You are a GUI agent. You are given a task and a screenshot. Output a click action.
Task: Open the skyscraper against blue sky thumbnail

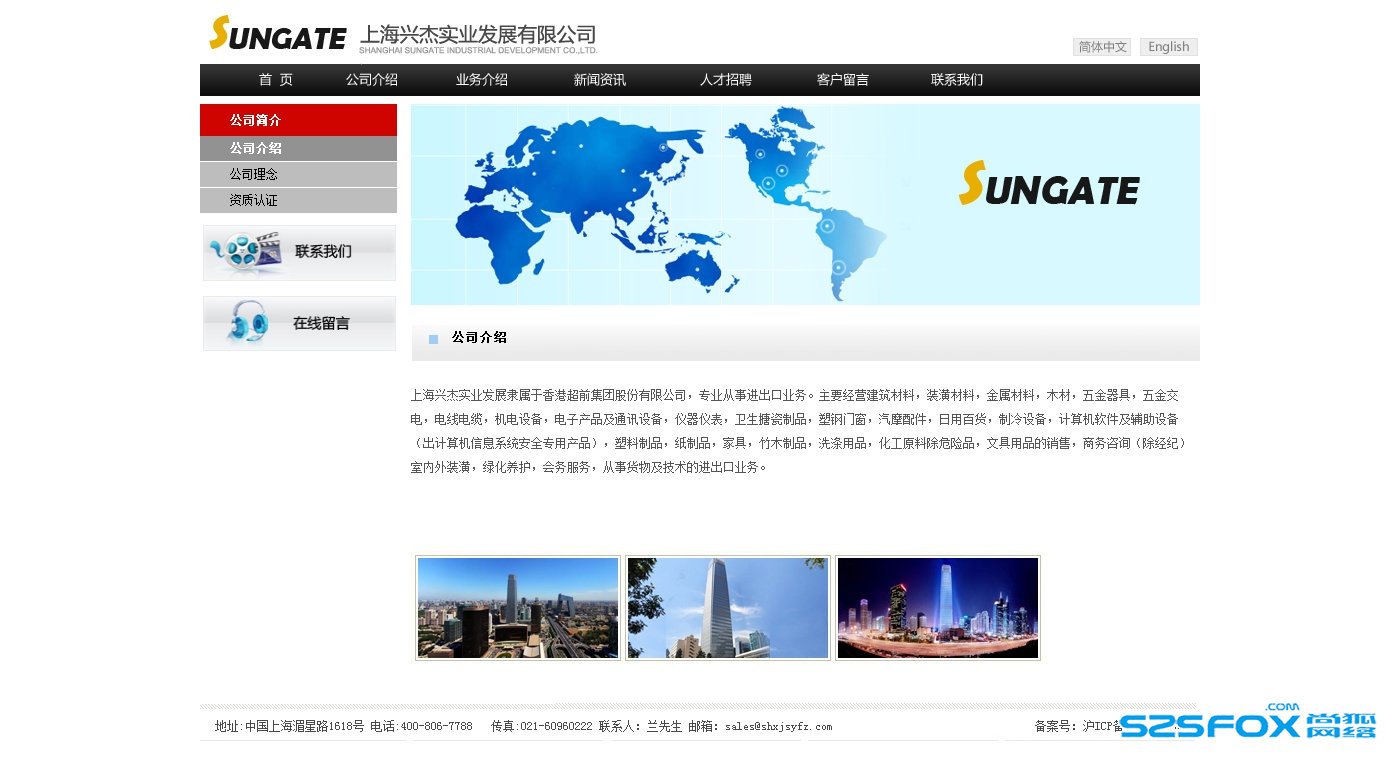(x=728, y=608)
